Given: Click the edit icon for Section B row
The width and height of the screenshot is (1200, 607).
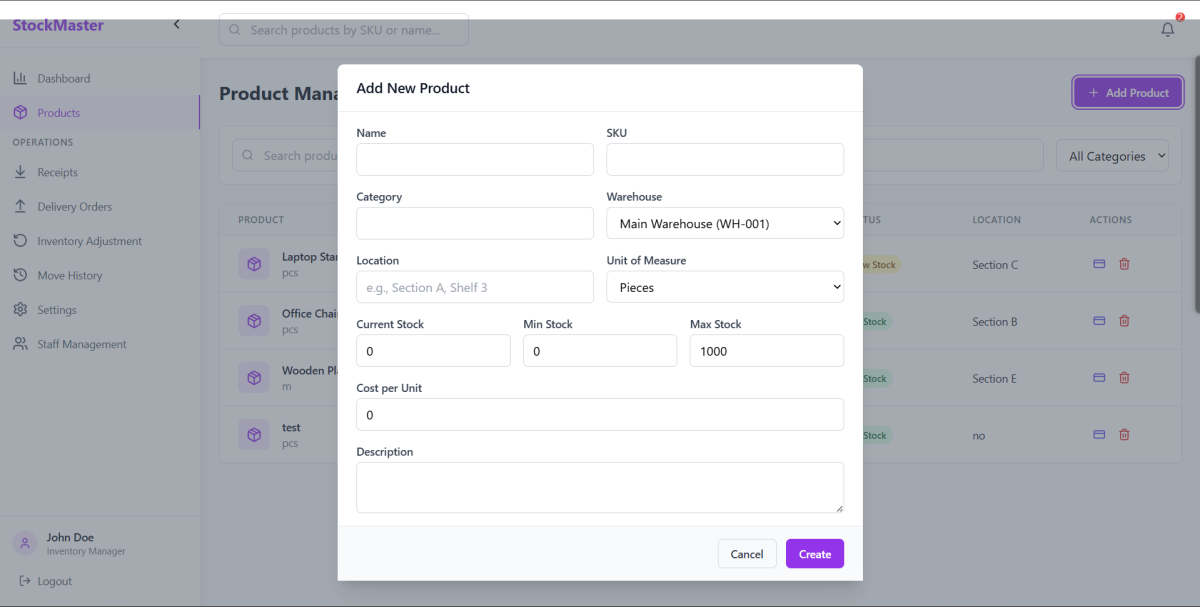Looking at the screenshot, I should [x=1099, y=321].
